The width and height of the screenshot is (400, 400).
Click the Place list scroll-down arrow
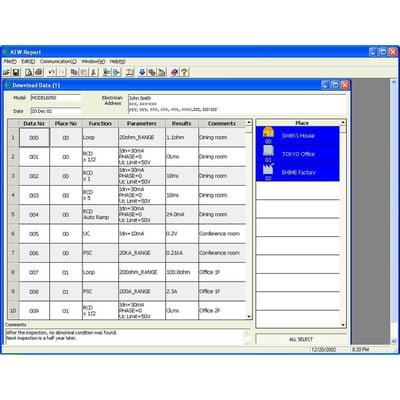(343, 325)
